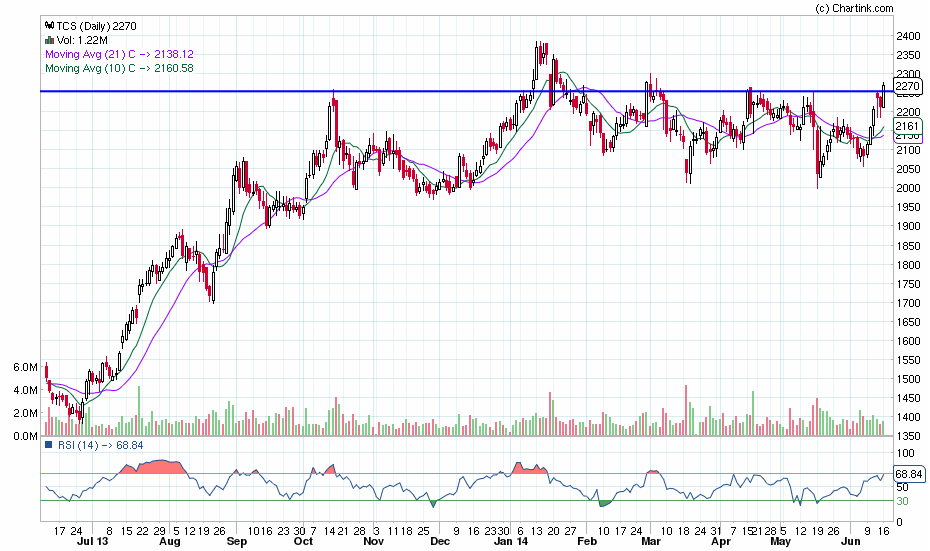
Task: Click the 0.0M volume axis label
Action: (26, 436)
